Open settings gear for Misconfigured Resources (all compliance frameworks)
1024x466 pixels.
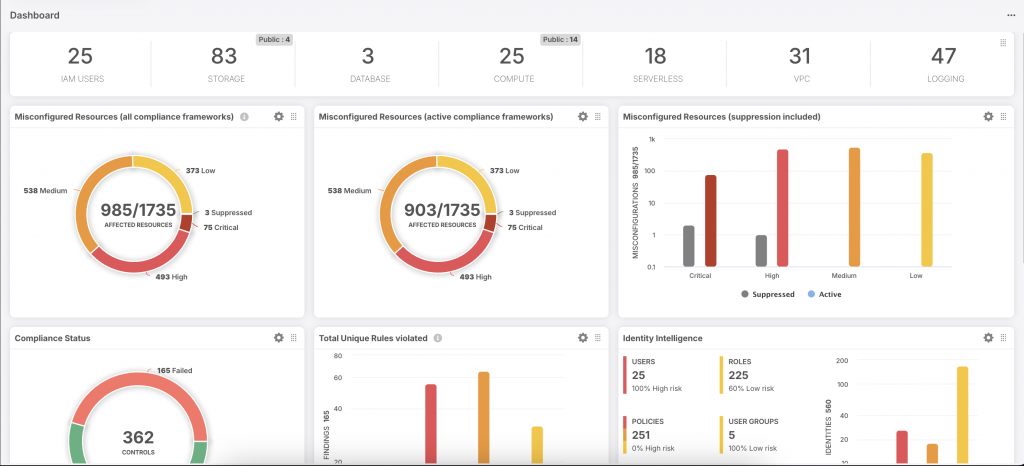[279, 117]
